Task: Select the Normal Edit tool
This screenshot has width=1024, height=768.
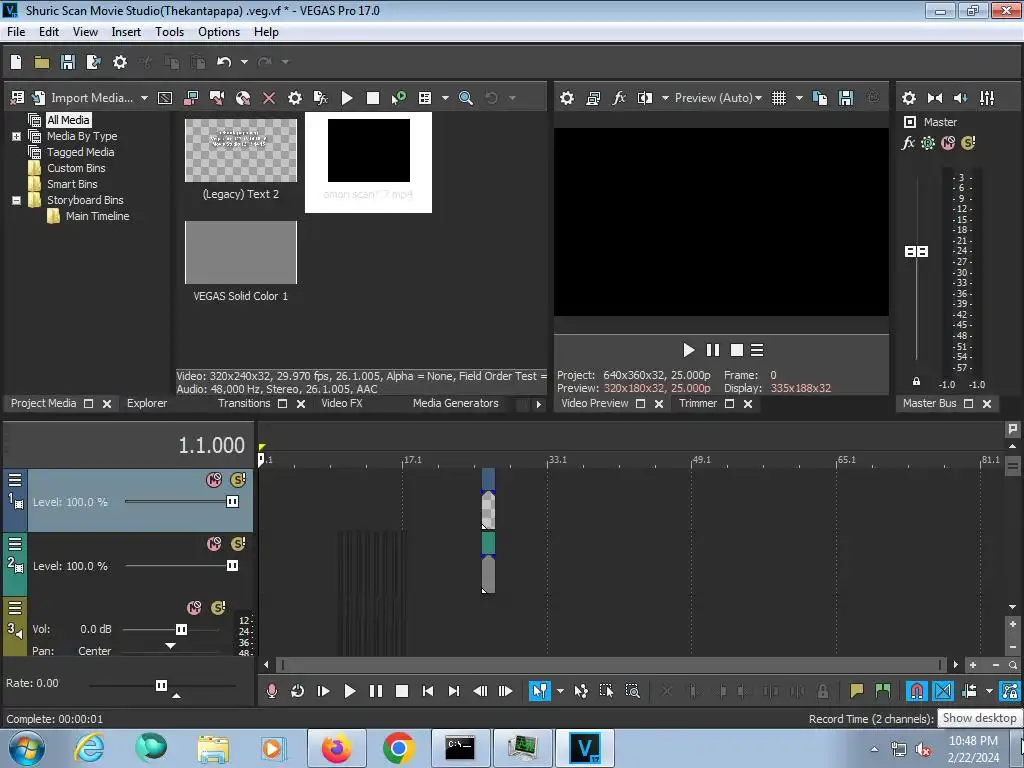Action: [540, 691]
